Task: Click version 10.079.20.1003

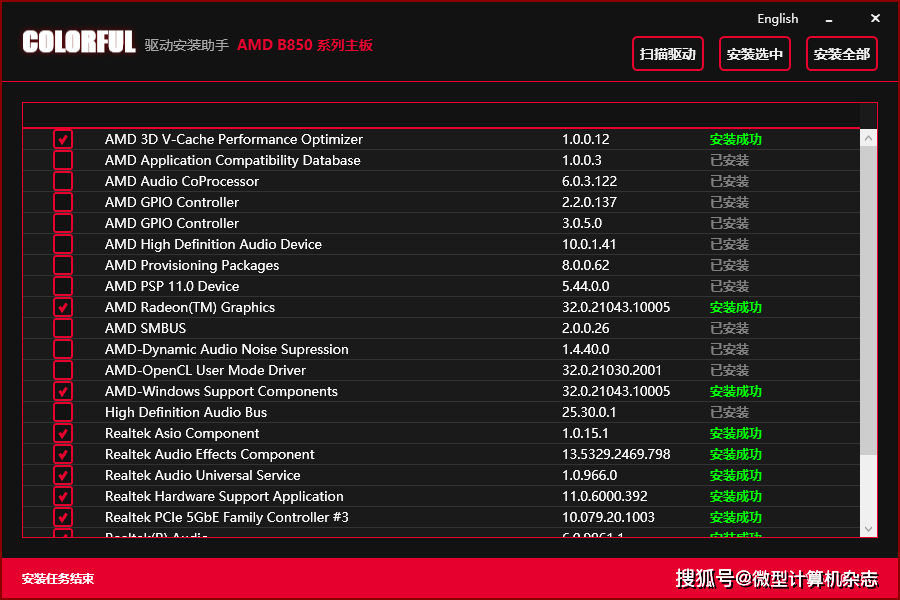Action: click(x=608, y=517)
